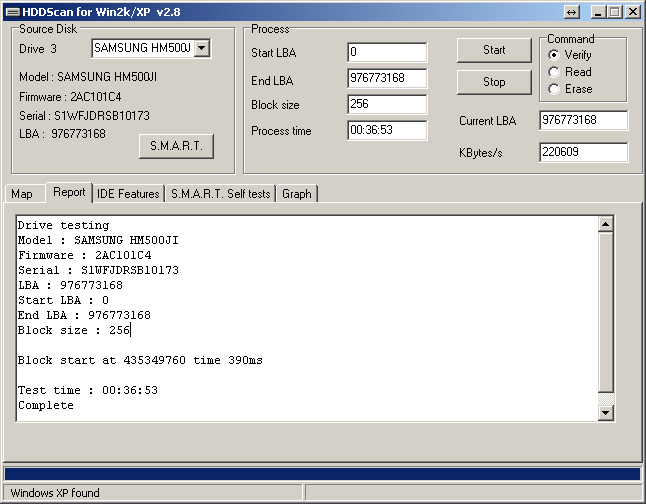This screenshot has height=504, width=646.
Task: Click the Block size input field
Action: (387, 104)
